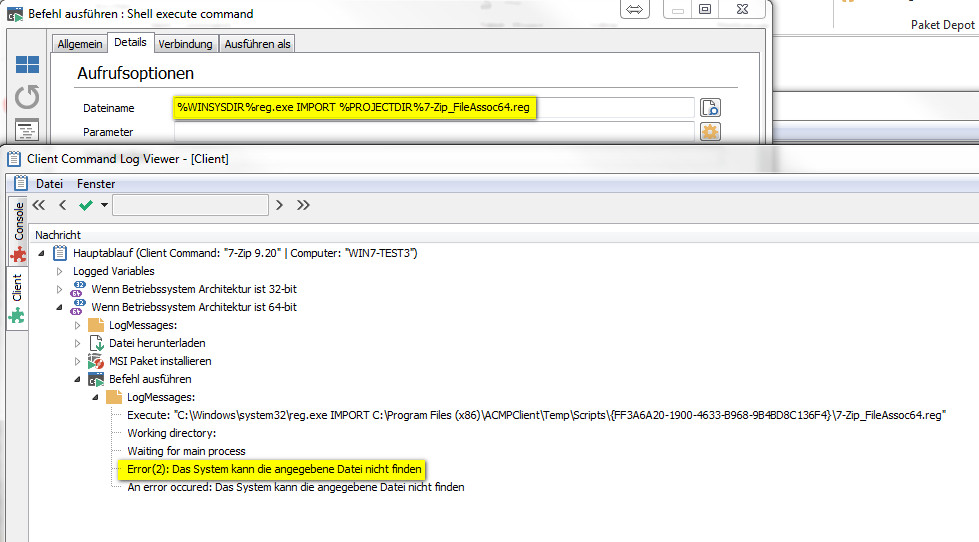Click the green checkmark filter icon
Image resolution: width=979 pixels, height=542 pixels.
tap(86, 205)
